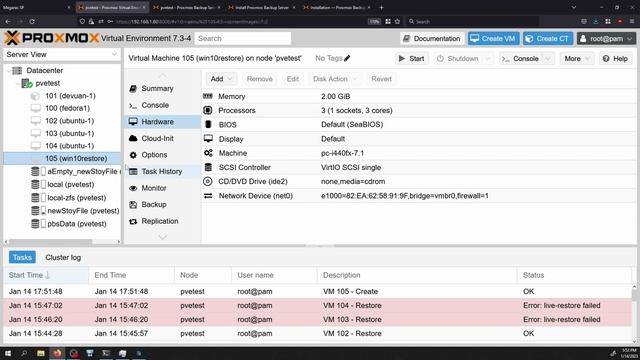Focus the Proxmox search field
The image size is (640, 360).
(243, 38)
